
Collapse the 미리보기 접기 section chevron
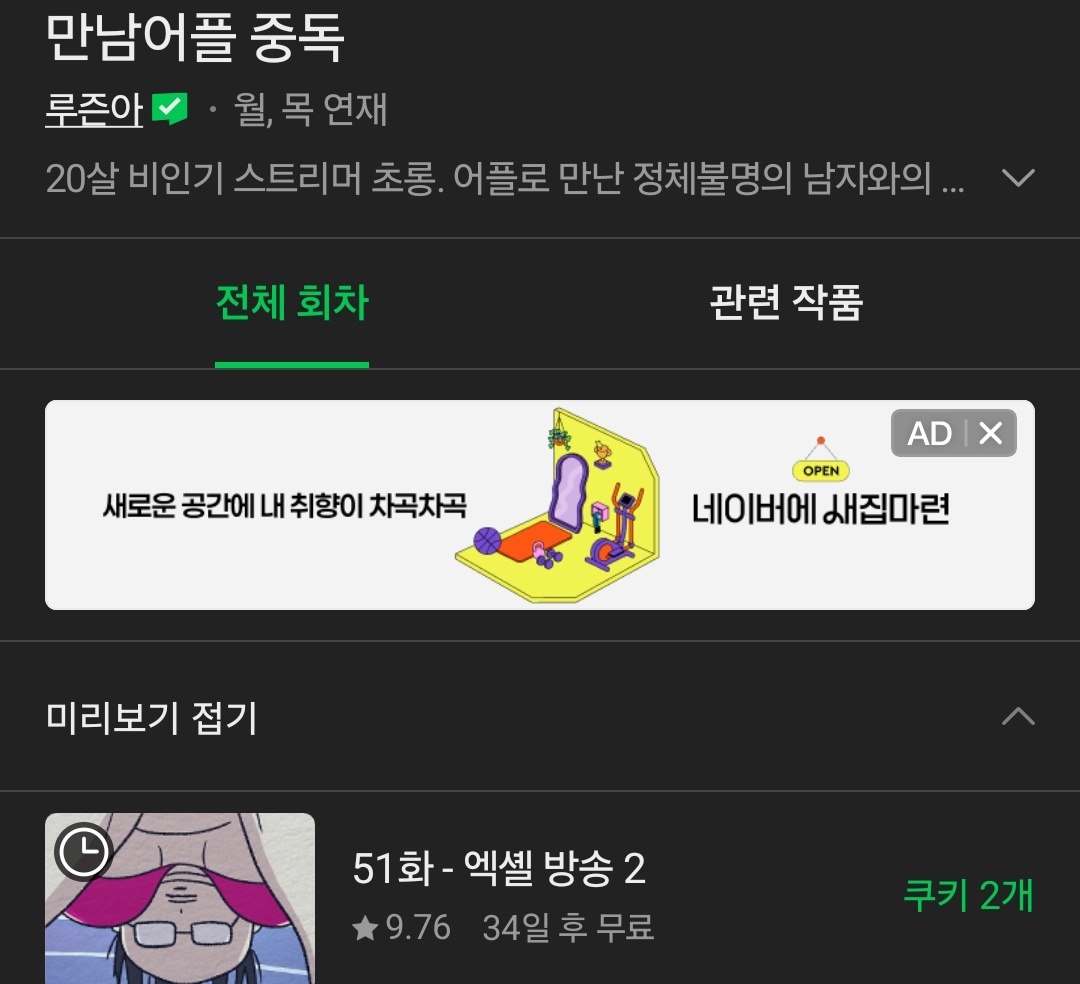pyautogui.click(x=1018, y=716)
